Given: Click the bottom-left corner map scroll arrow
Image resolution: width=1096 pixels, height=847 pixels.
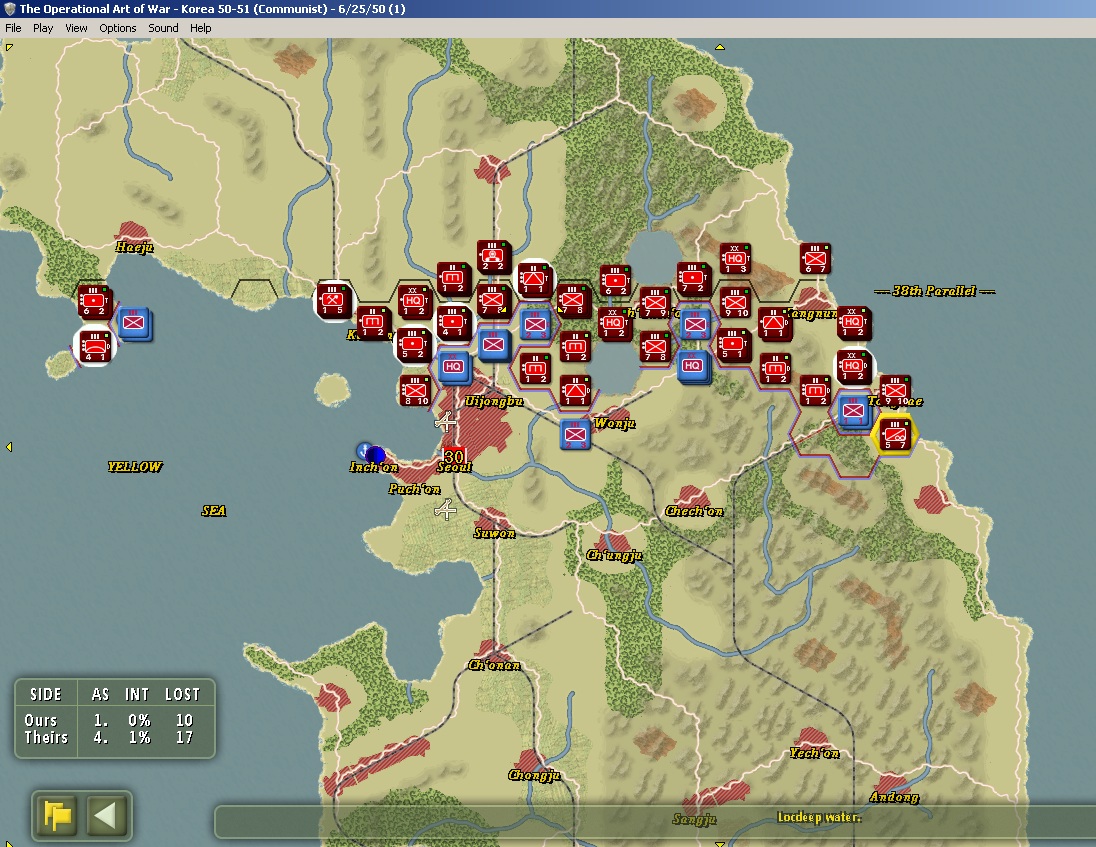Looking at the screenshot, I should [8, 843].
